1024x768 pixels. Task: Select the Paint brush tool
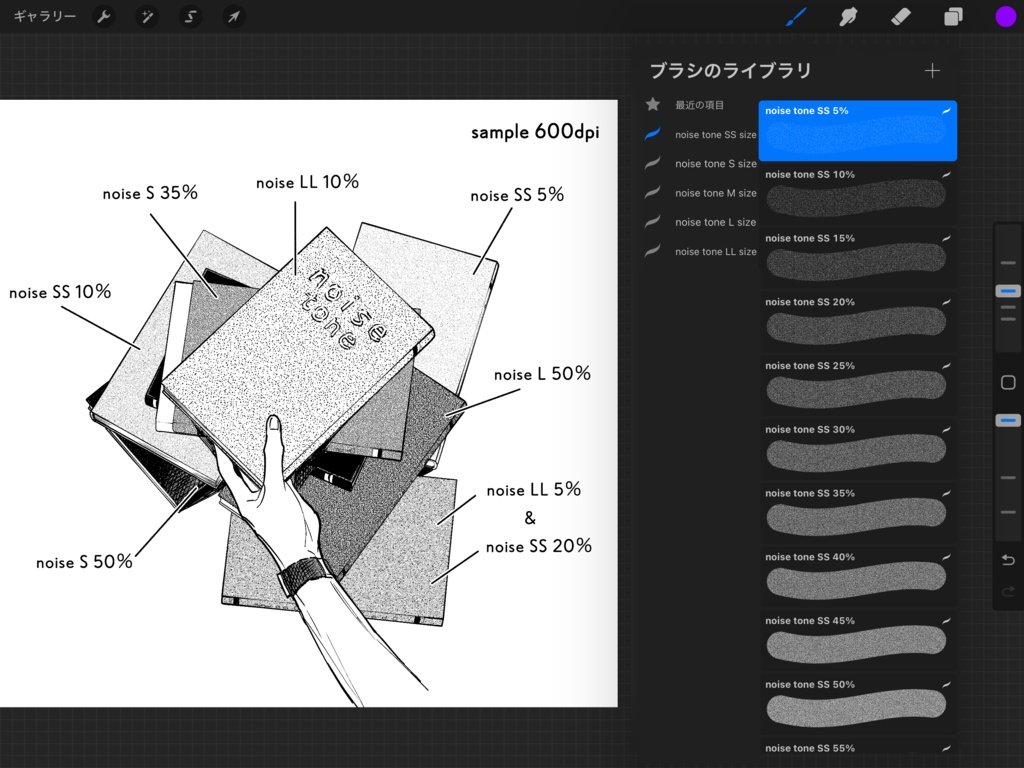point(797,16)
